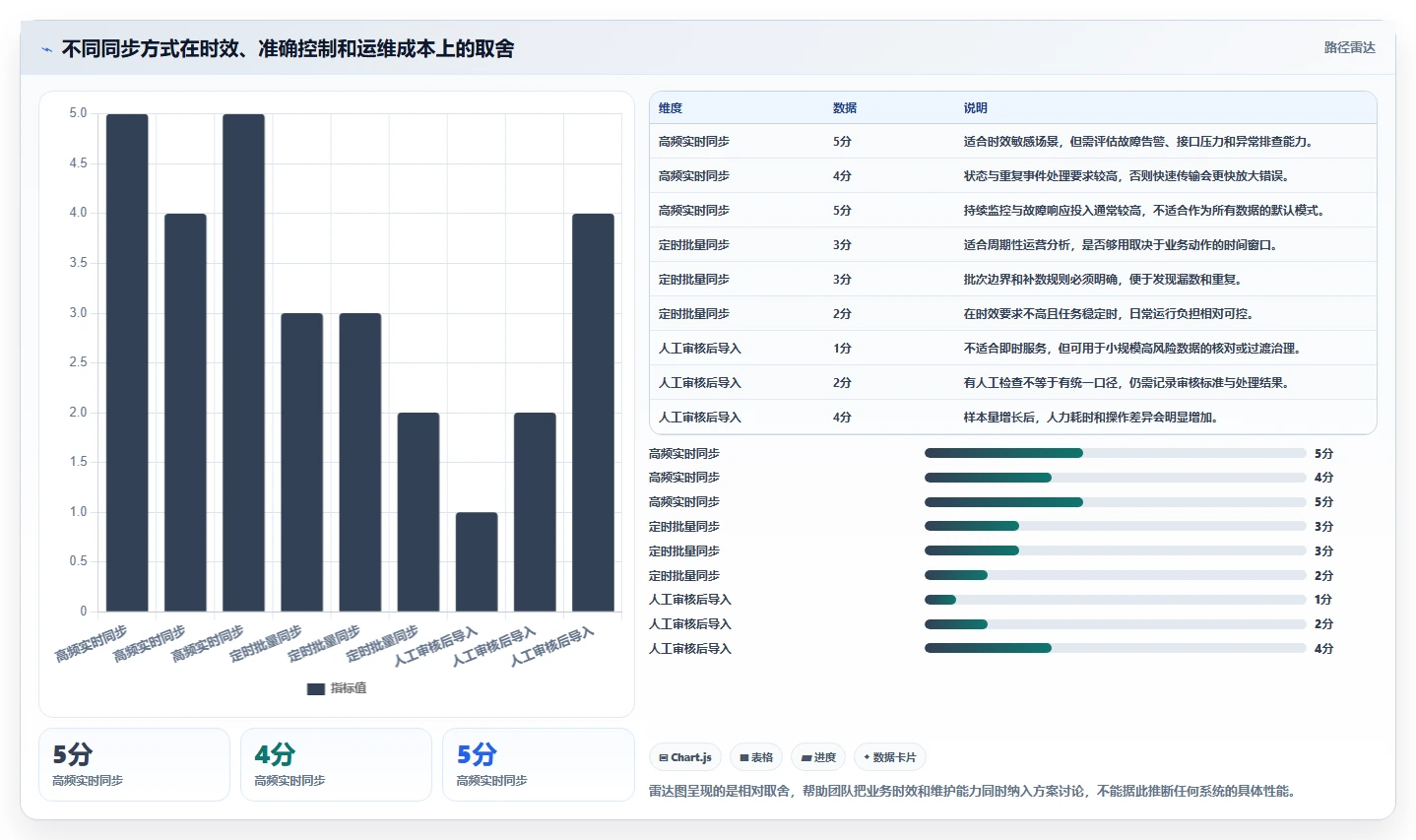Open the dark 5分 stat card

134,764
